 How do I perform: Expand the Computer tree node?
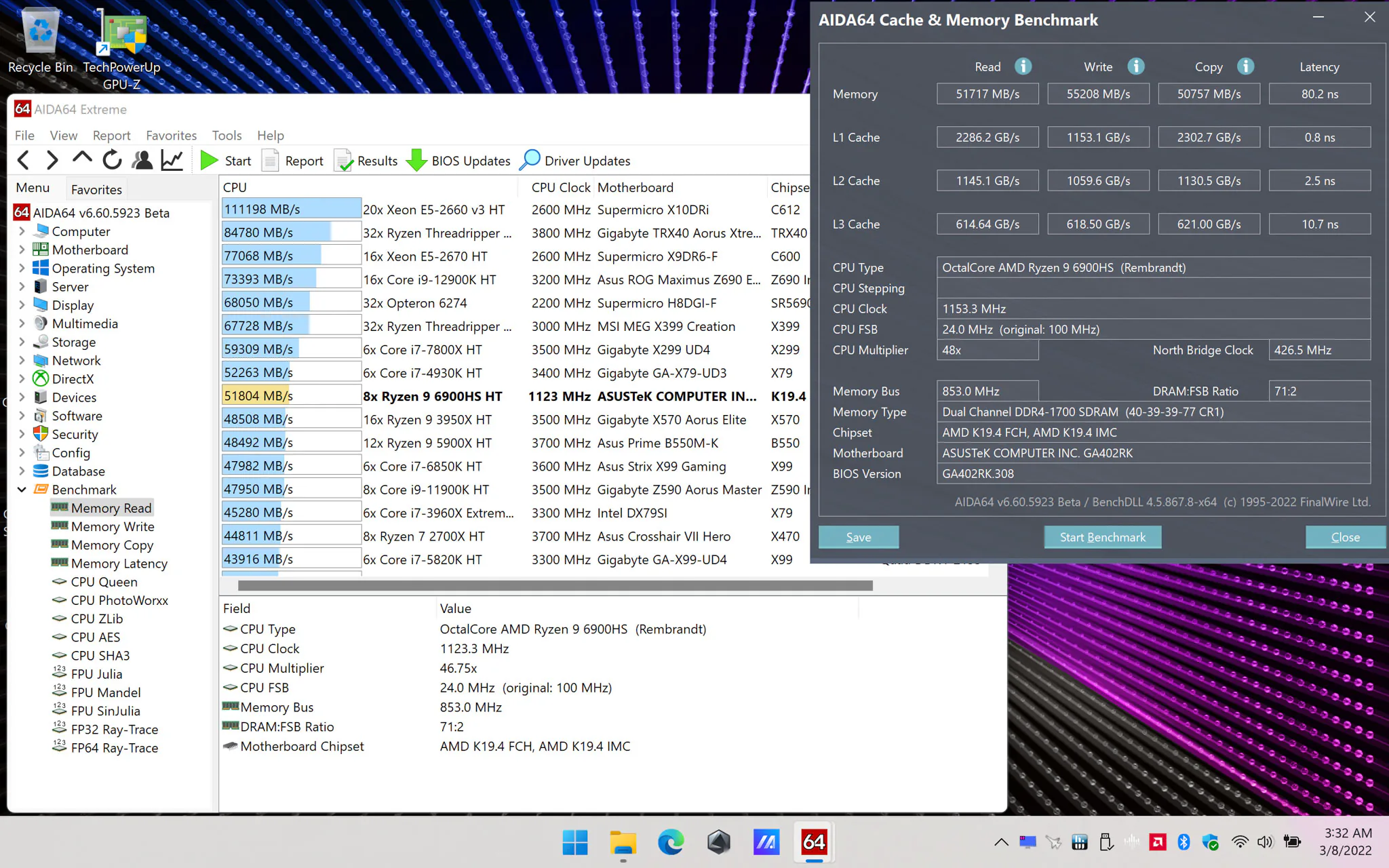point(22,231)
